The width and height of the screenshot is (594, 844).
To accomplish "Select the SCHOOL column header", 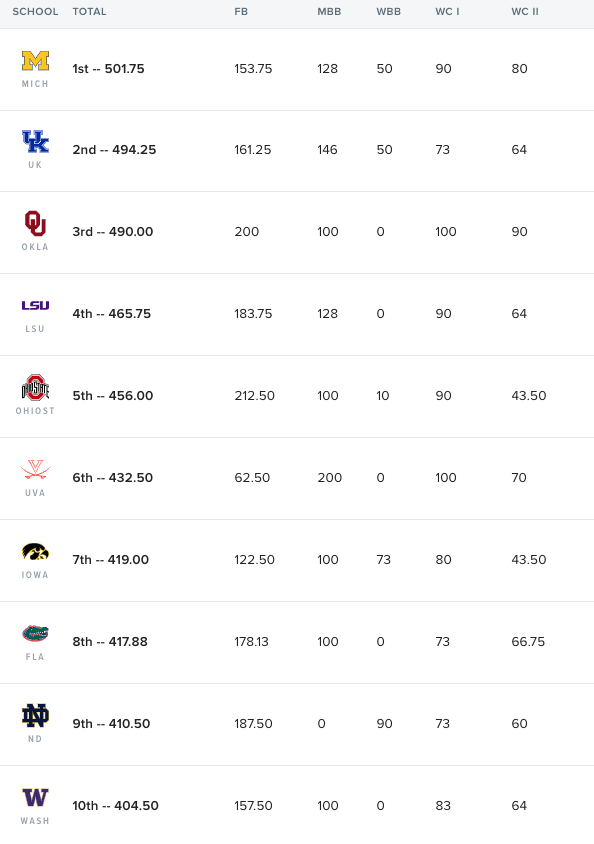I will pyautogui.click(x=35, y=11).
